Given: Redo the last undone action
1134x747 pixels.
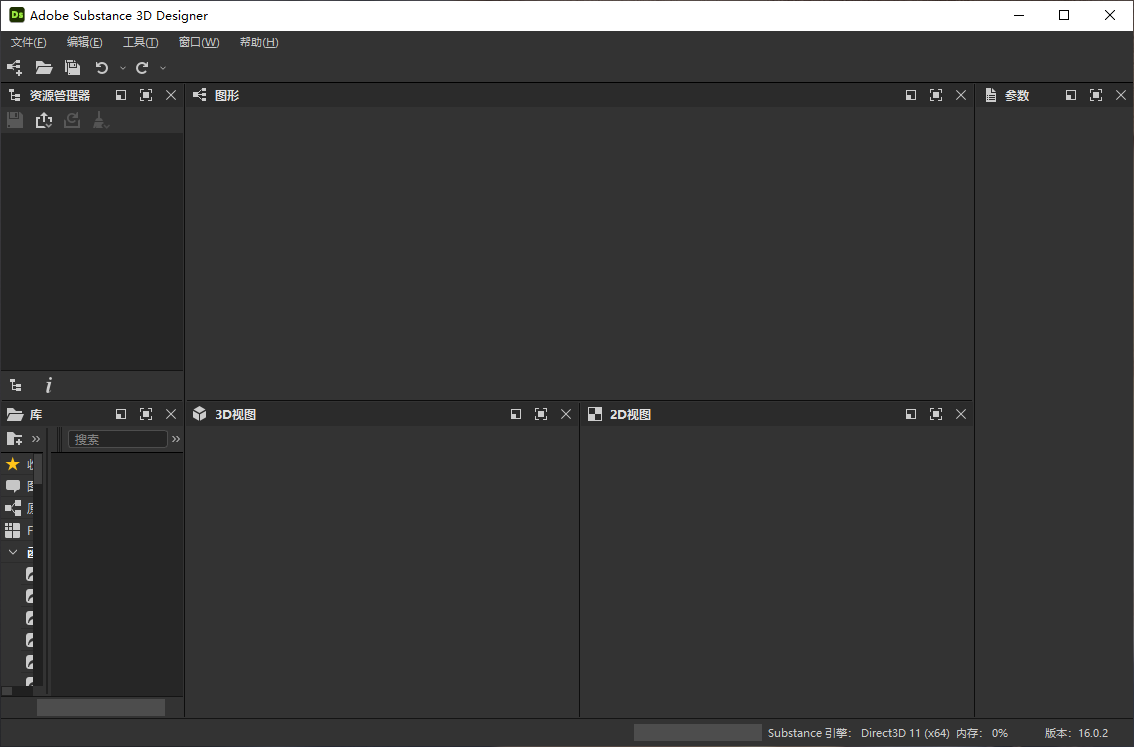Looking at the screenshot, I should point(142,67).
